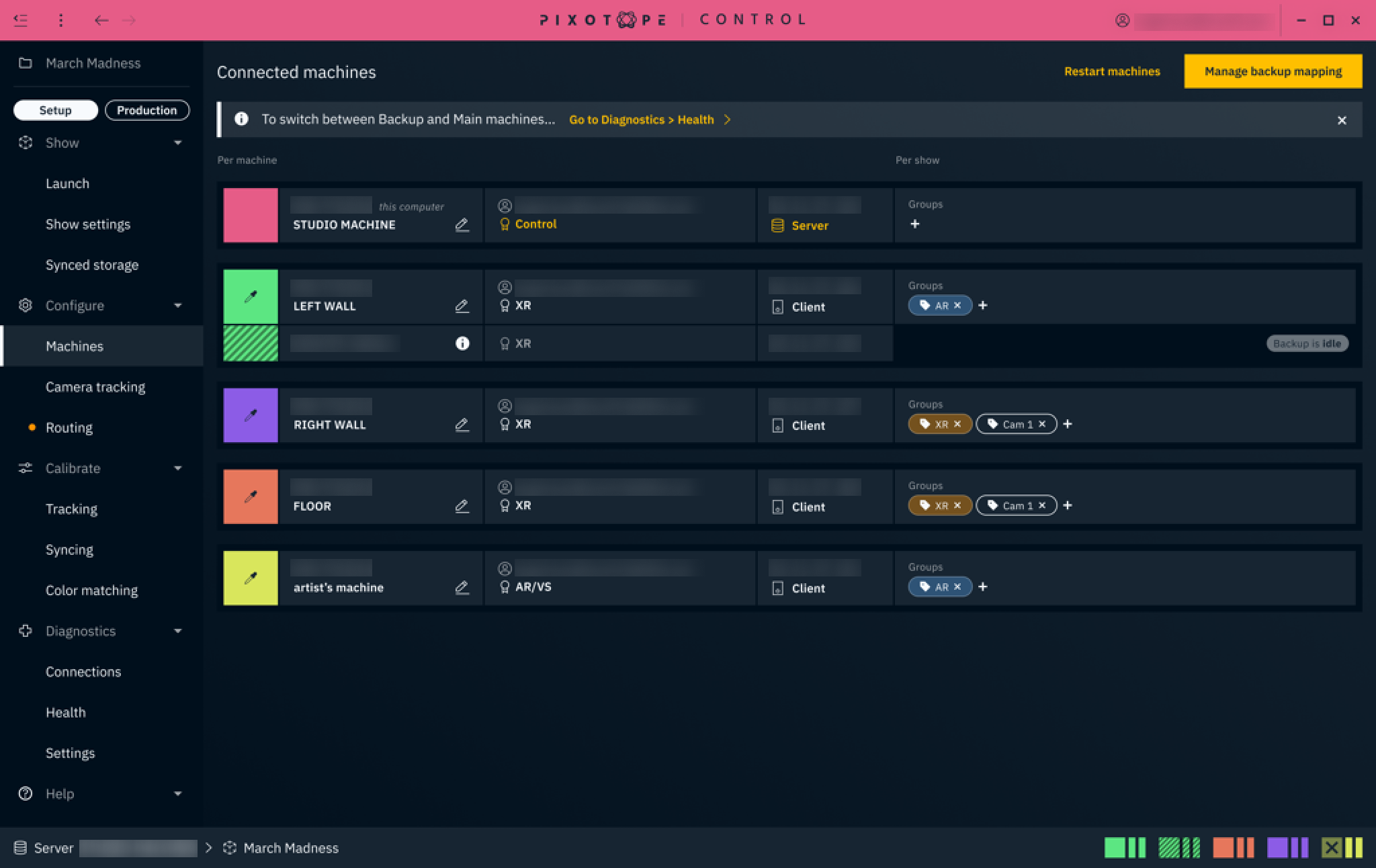1376x868 pixels.
Task: Edit the LEFT WALL machine name
Action: 462,306
